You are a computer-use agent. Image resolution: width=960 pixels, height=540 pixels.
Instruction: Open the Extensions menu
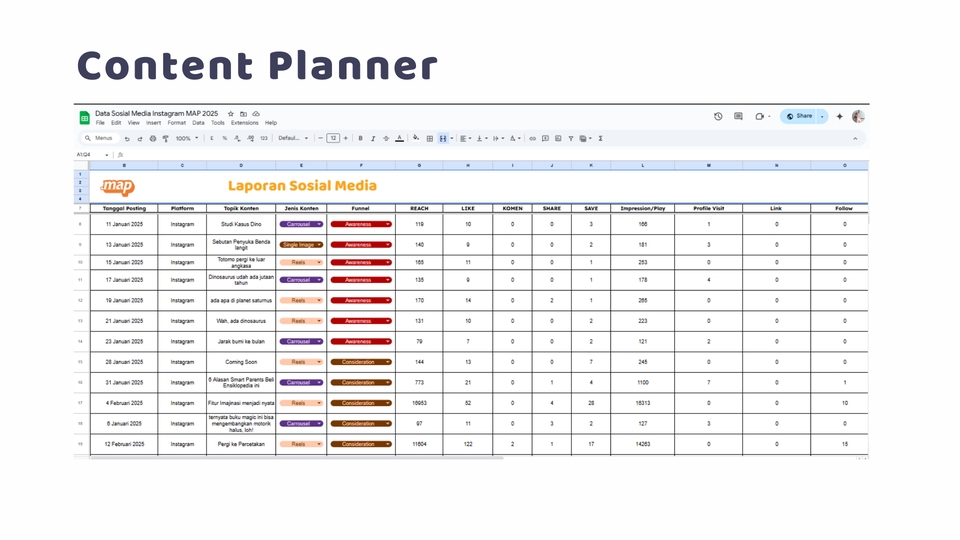[x=244, y=123]
